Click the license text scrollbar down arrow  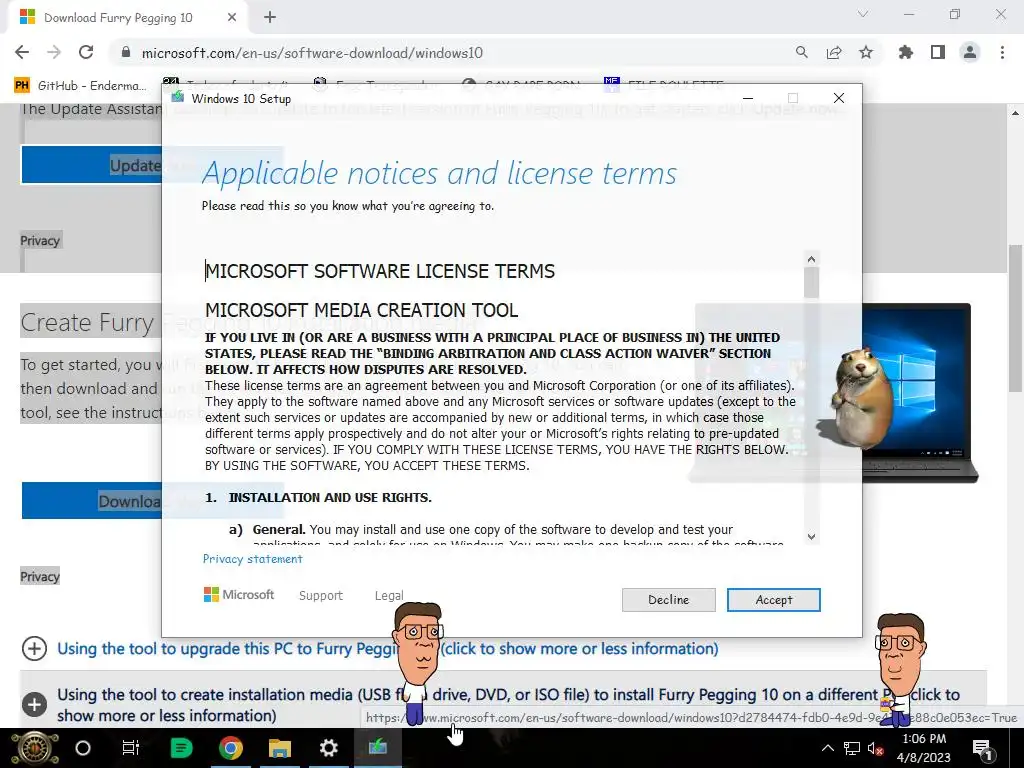click(811, 537)
